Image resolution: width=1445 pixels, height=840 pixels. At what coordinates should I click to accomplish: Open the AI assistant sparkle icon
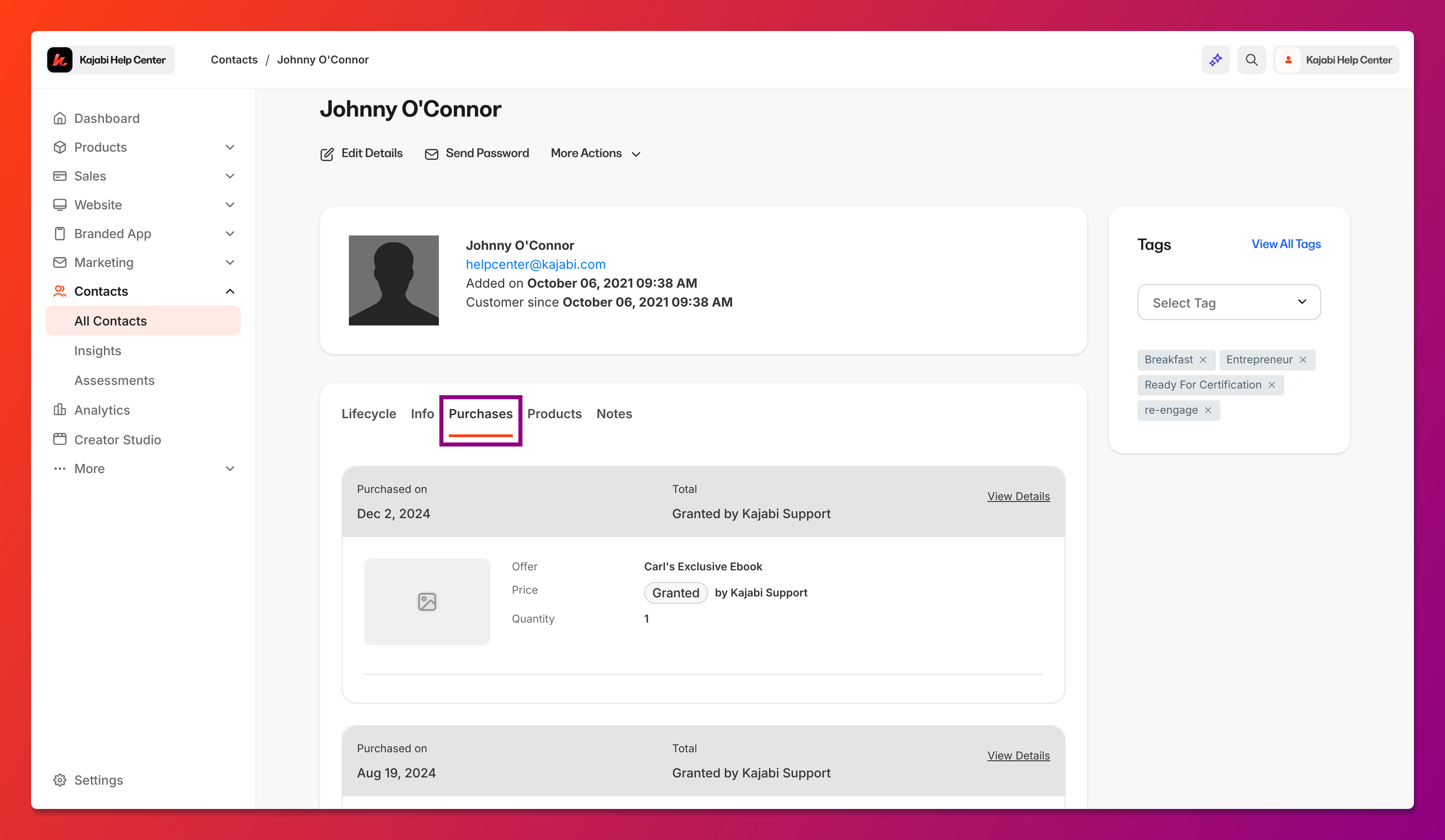[1215, 59]
